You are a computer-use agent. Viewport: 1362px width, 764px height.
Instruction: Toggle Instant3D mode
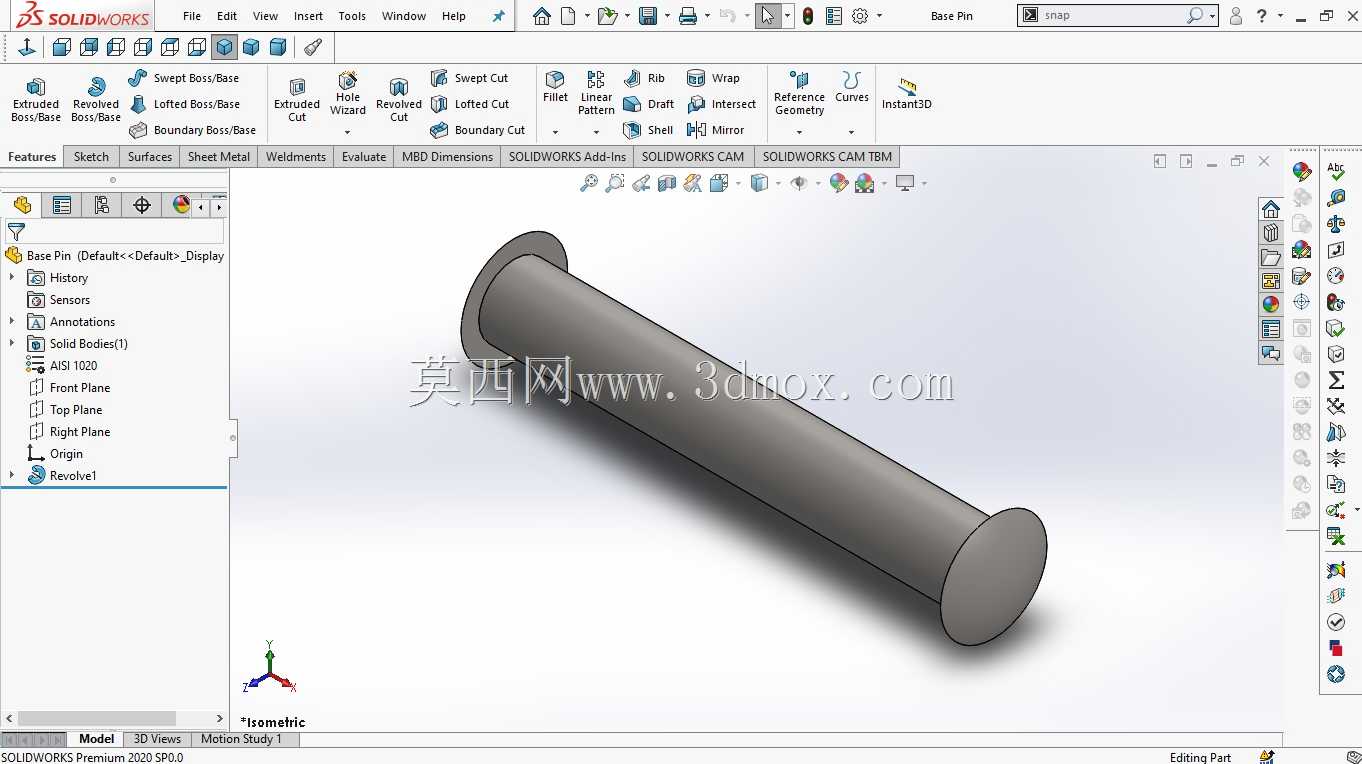pos(907,93)
